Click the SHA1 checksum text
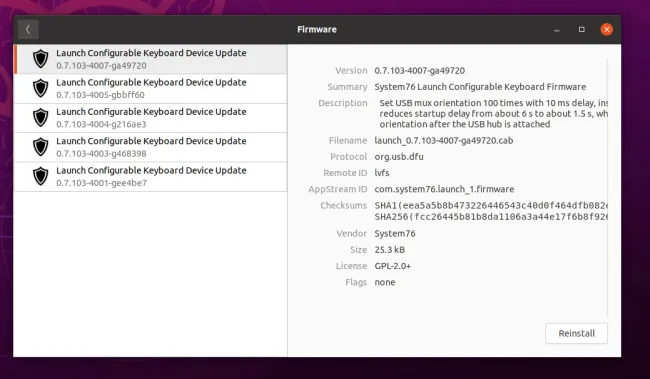Viewport: 650px width, 379px height. 491,206
